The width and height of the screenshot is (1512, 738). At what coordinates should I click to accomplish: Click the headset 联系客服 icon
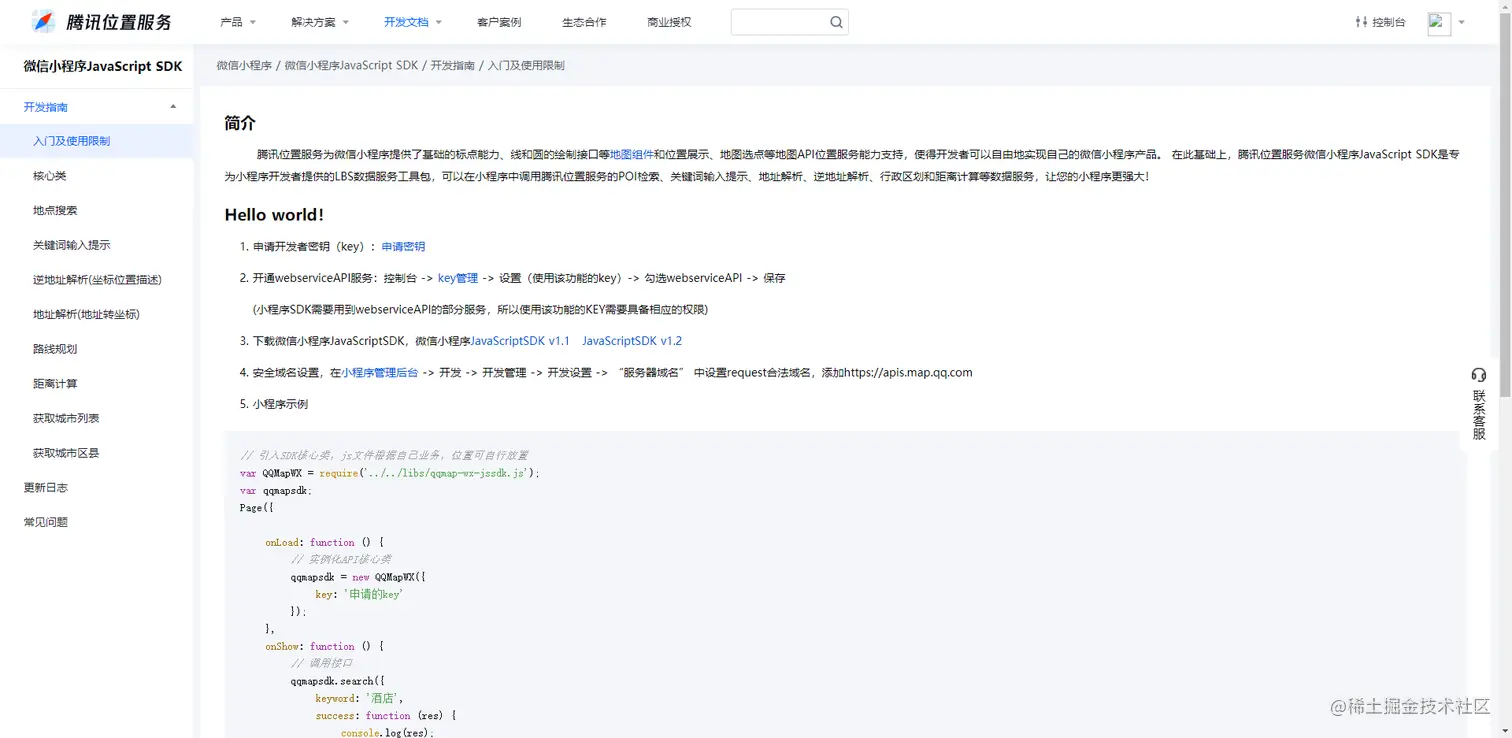click(1479, 375)
